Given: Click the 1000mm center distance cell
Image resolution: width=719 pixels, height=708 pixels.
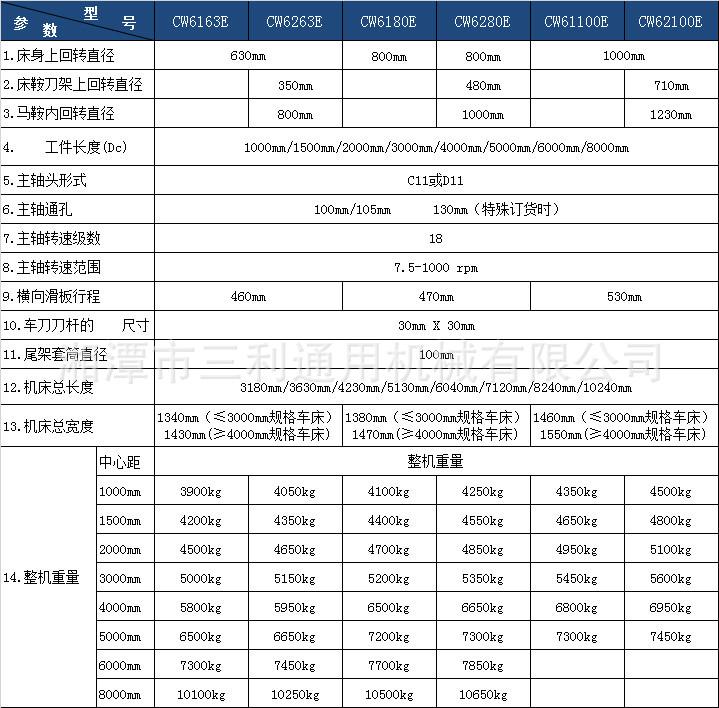Looking at the screenshot, I should click(x=125, y=491).
